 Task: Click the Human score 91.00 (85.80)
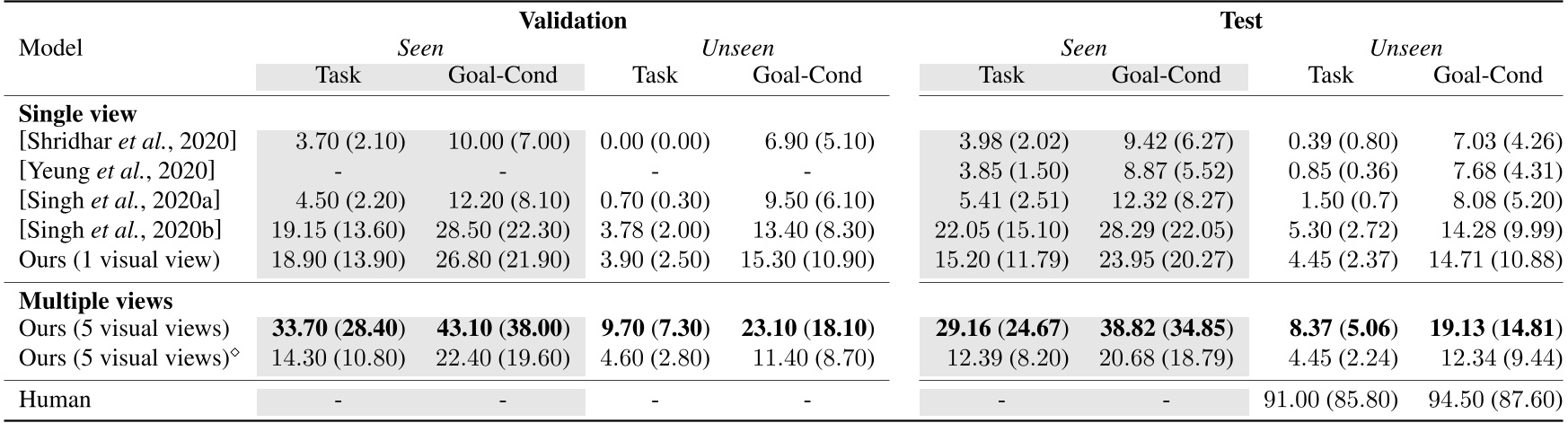click(x=1331, y=399)
